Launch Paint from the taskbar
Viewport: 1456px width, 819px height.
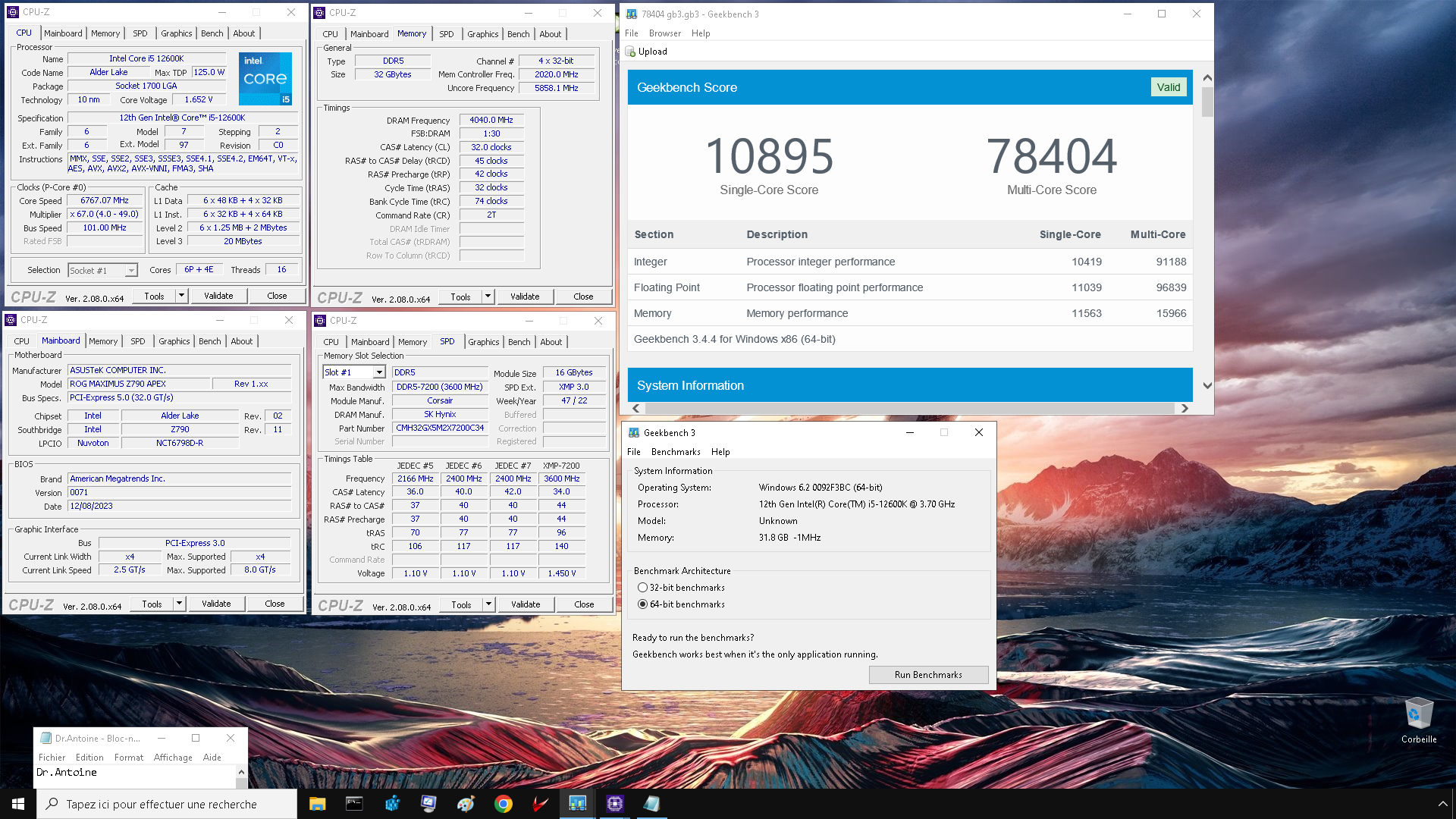pos(466,804)
